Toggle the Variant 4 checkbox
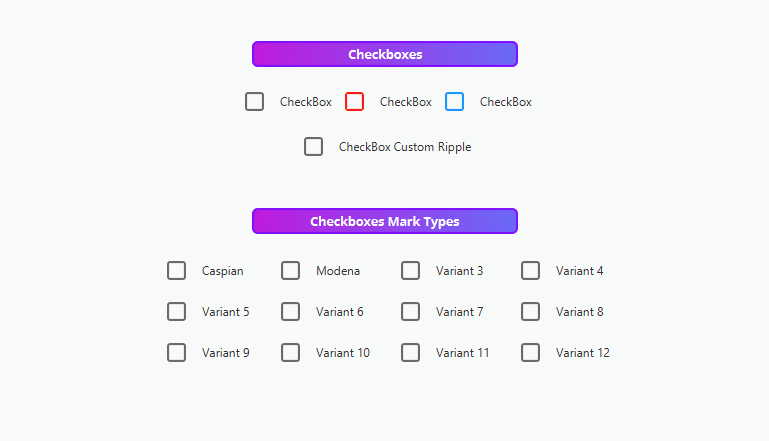The width and height of the screenshot is (769, 441). pyautogui.click(x=531, y=271)
